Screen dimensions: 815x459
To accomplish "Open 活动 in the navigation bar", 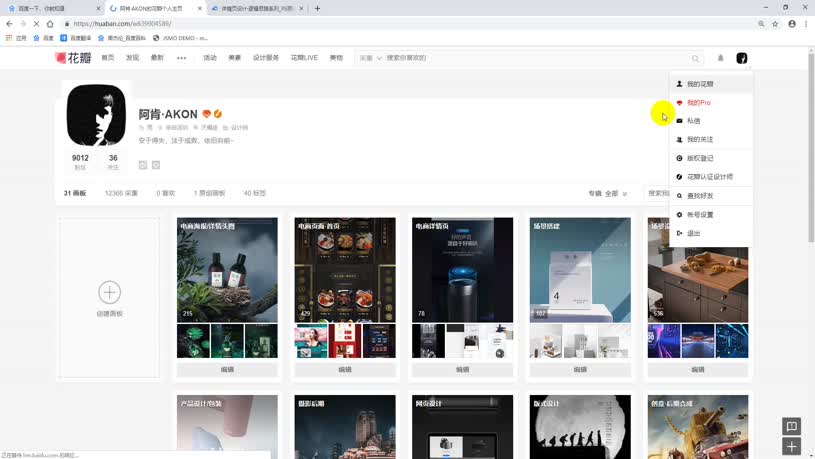I will (210, 58).
